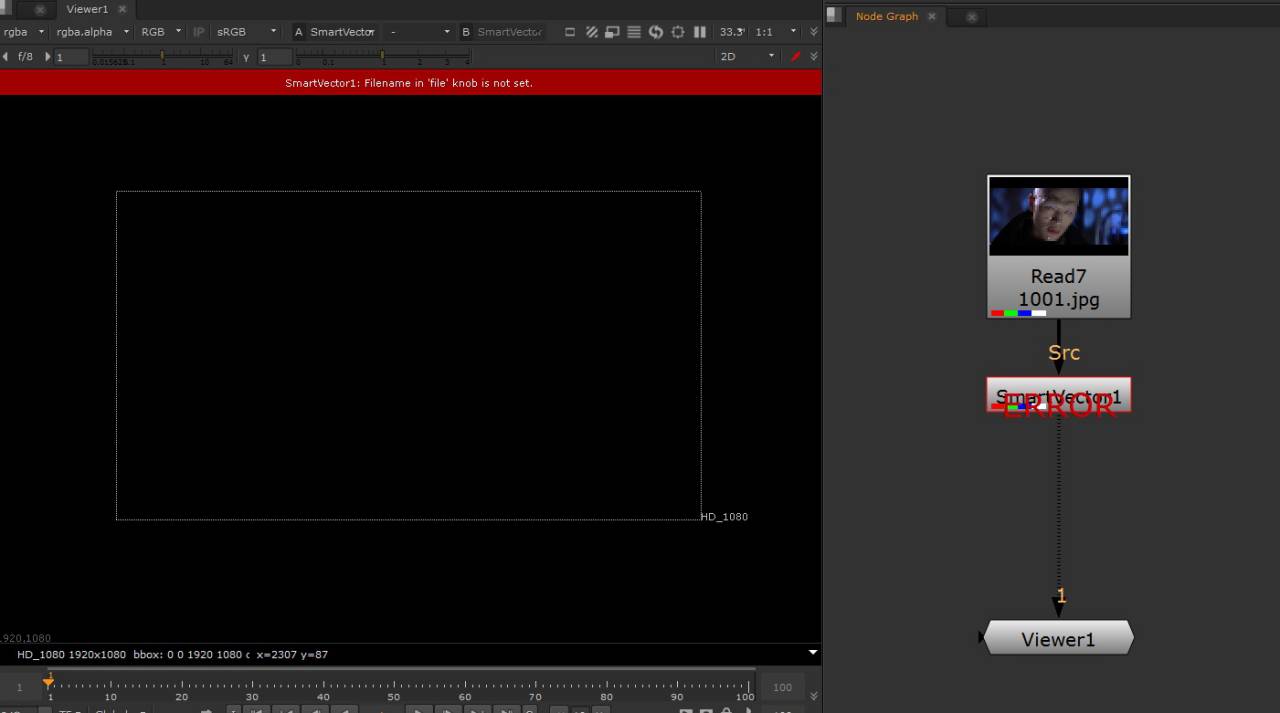Open the 33.3 zoom level dropdown
The width and height of the screenshot is (1280, 713).
(732, 32)
